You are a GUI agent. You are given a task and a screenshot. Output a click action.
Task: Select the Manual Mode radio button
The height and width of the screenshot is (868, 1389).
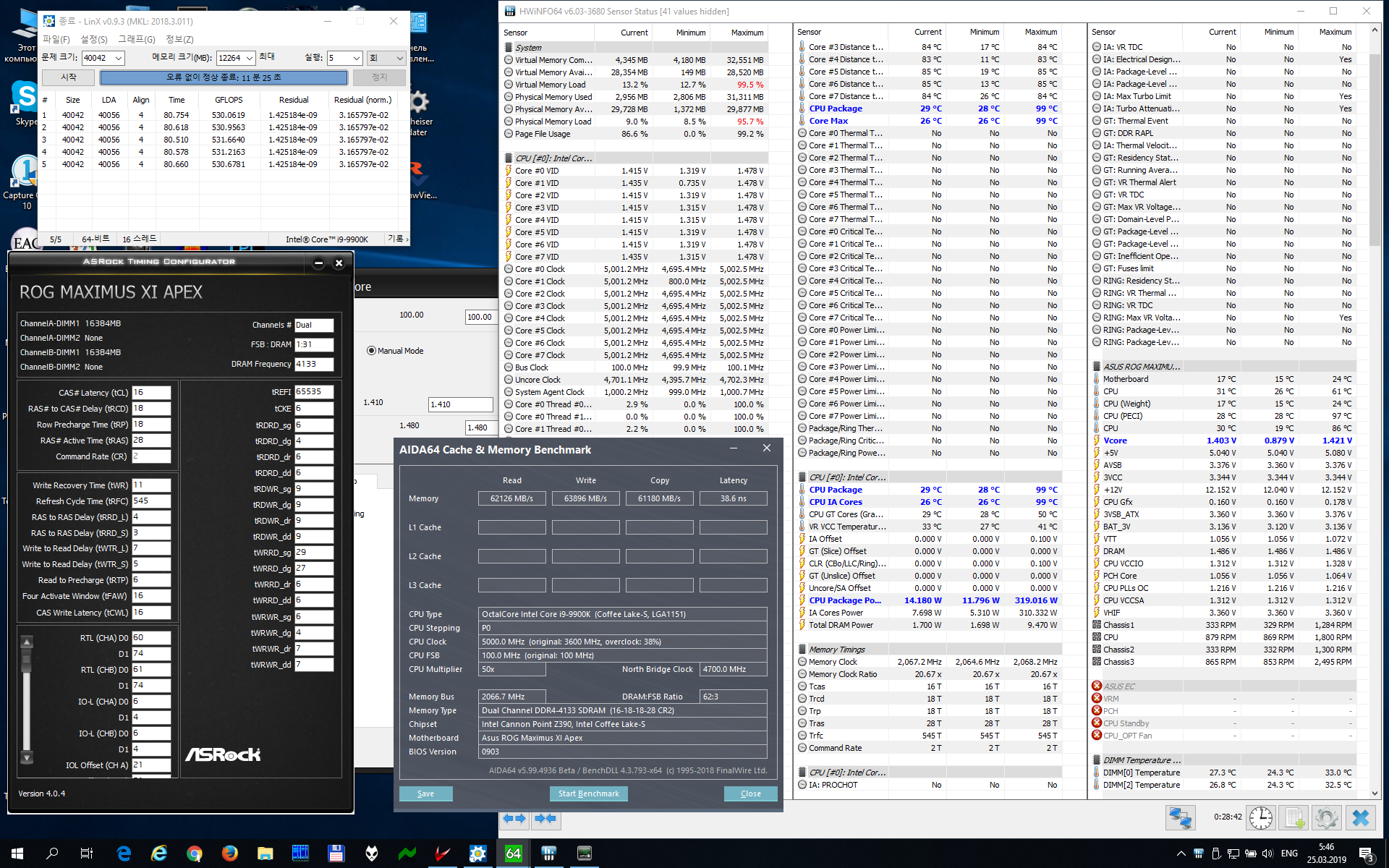point(372,351)
